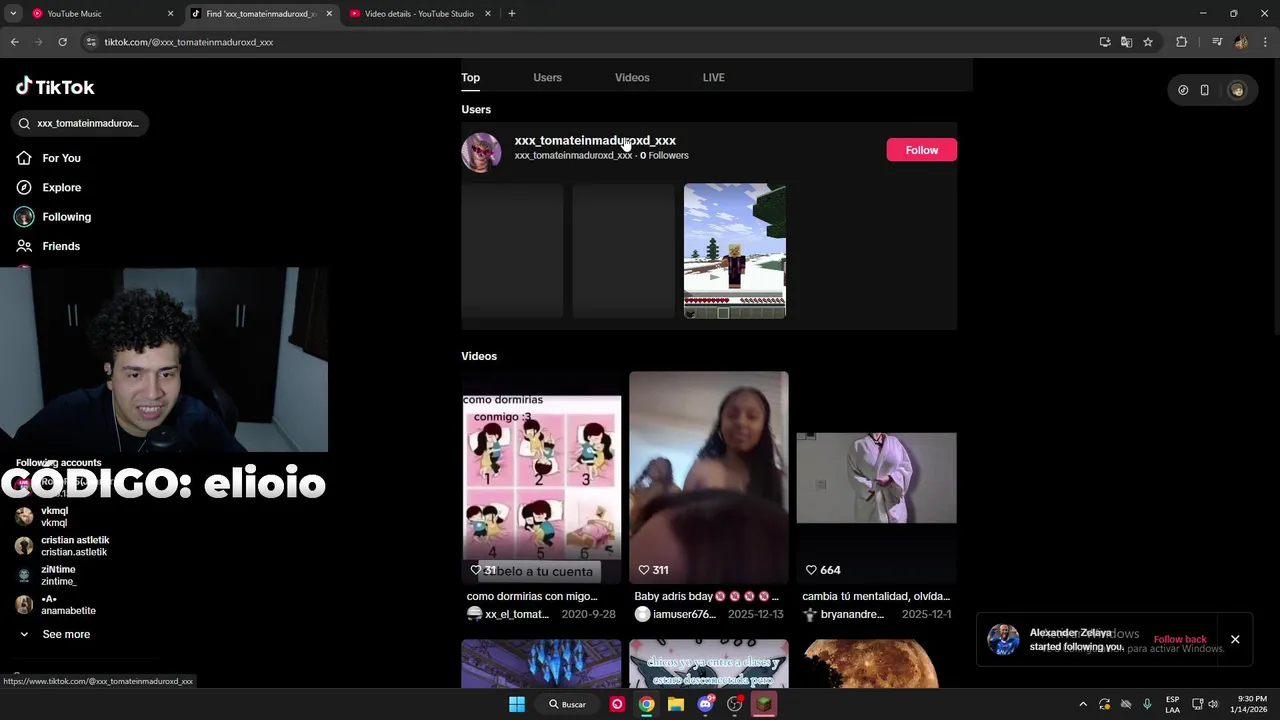Open the TikTok logo home link

(x=55, y=87)
